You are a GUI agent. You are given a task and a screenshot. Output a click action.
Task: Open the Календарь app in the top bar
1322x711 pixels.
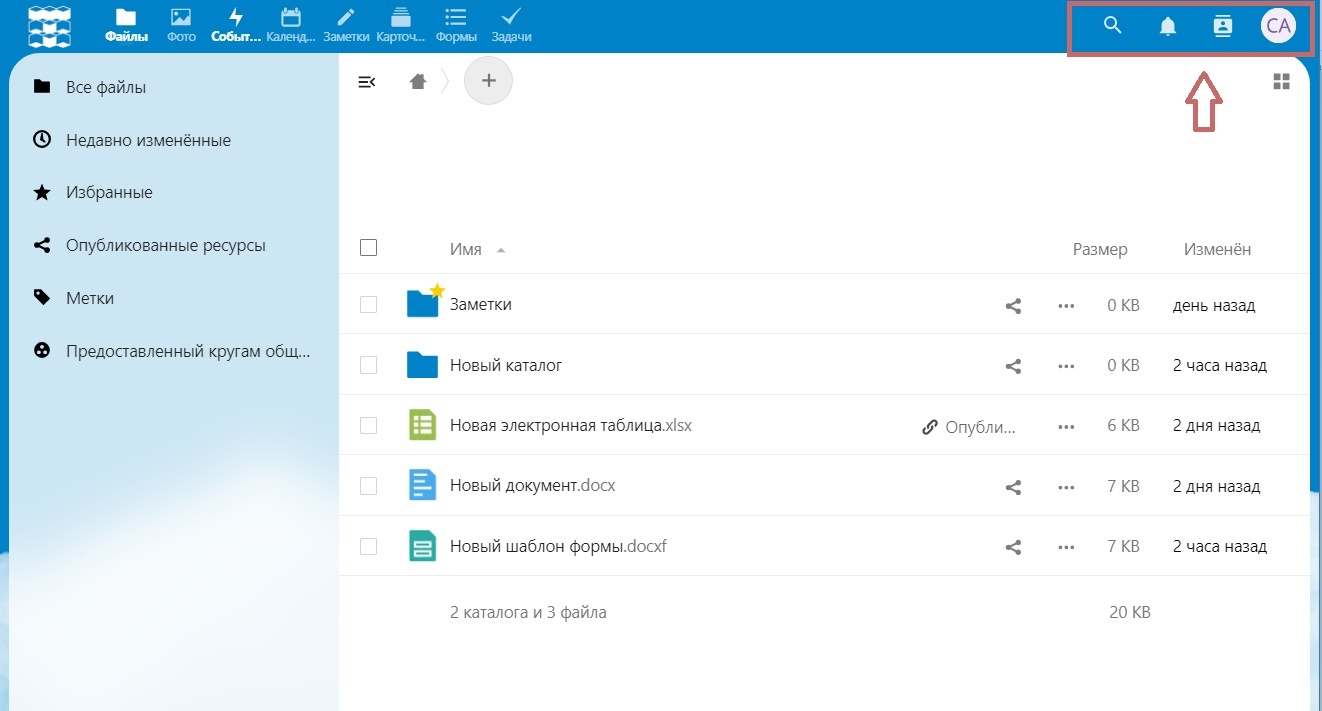291,25
